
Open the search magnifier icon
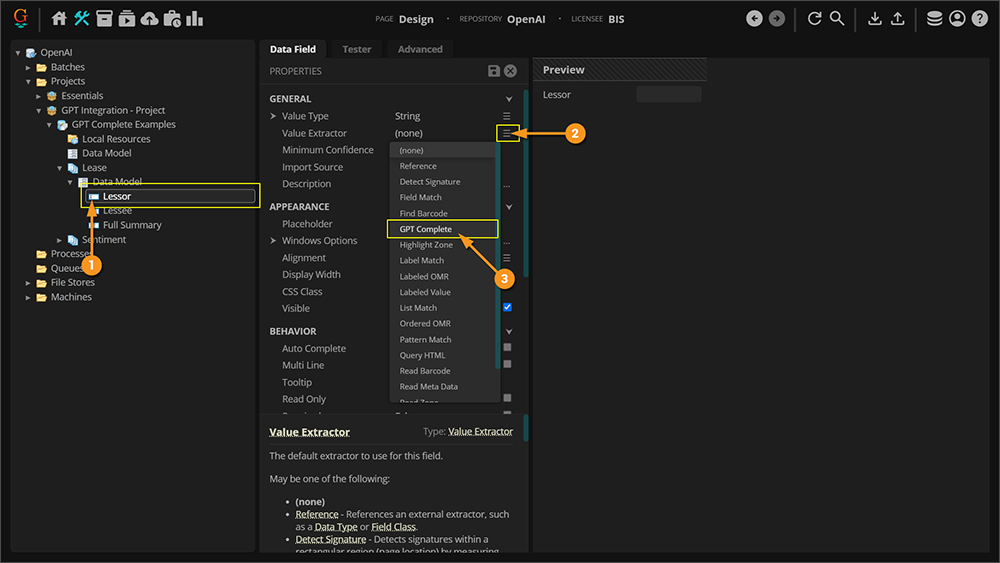point(837,19)
